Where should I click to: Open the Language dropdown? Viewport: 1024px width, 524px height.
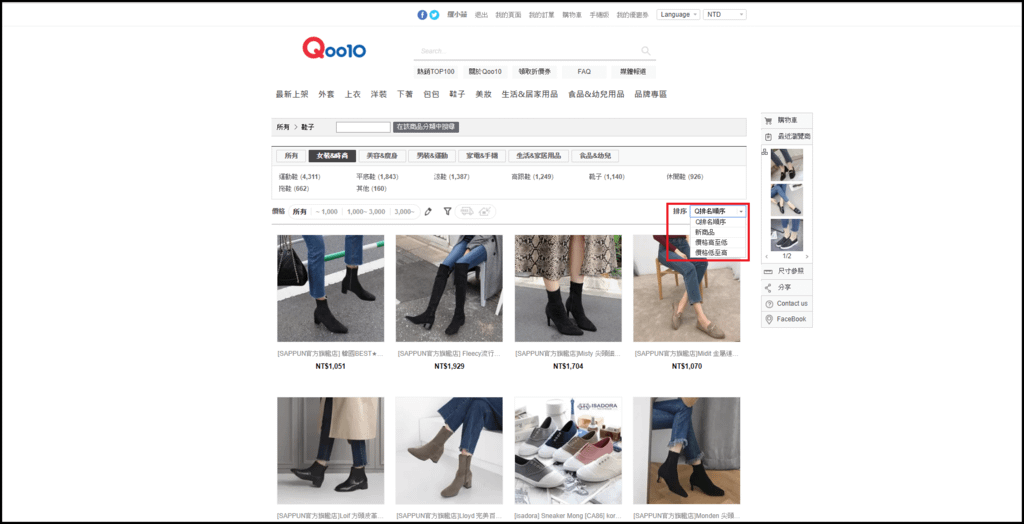point(678,14)
